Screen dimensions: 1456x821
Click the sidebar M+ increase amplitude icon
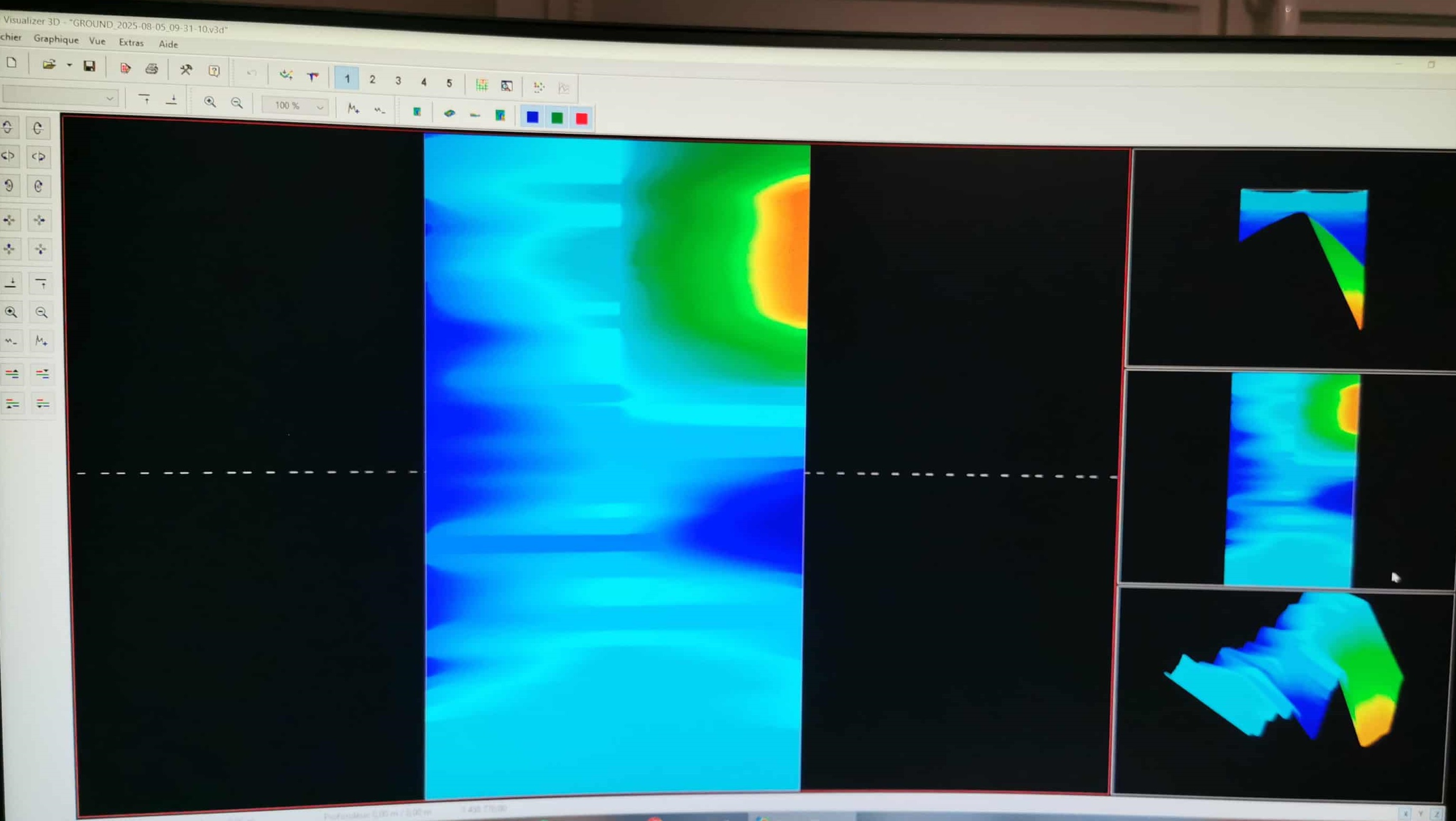pos(41,341)
